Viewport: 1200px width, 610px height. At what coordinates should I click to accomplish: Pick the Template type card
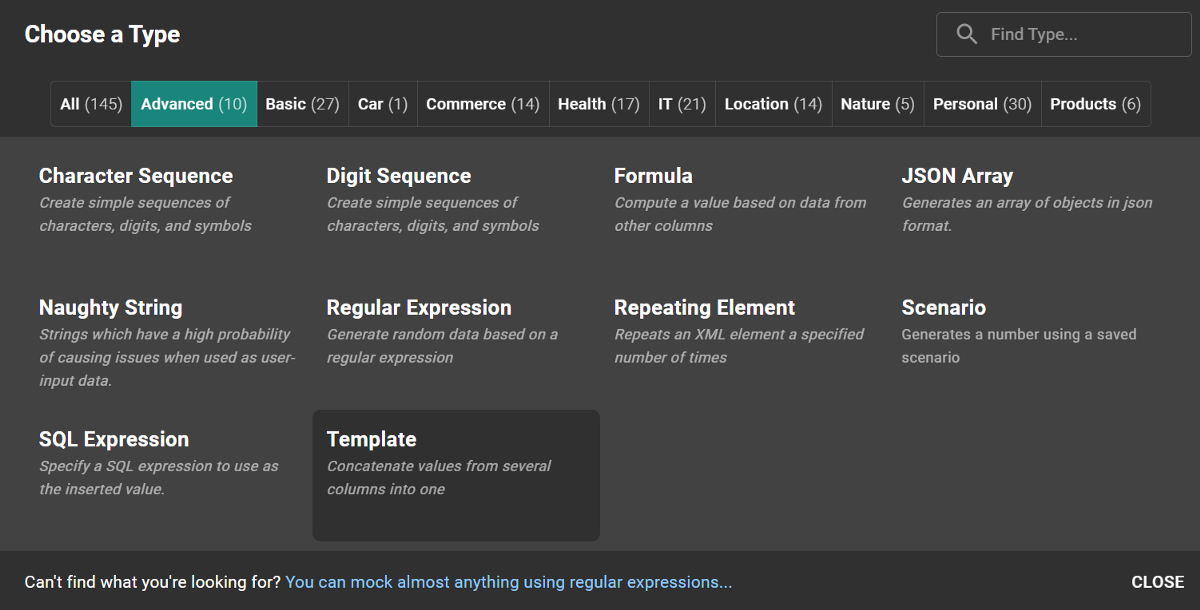click(x=455, y=474)
